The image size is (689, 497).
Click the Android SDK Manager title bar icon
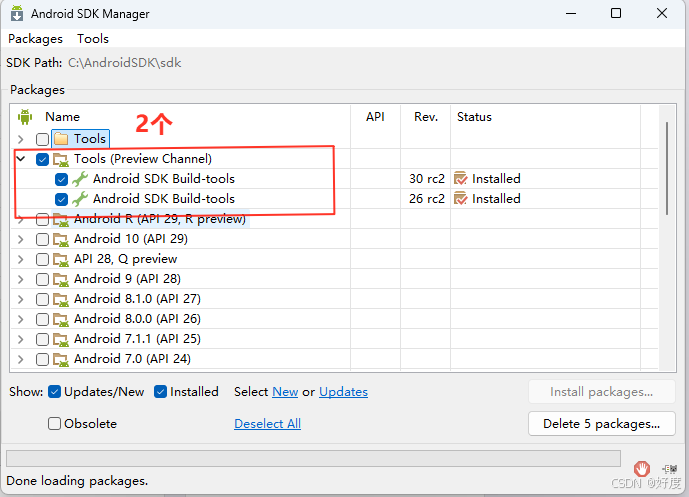point(17,13)
